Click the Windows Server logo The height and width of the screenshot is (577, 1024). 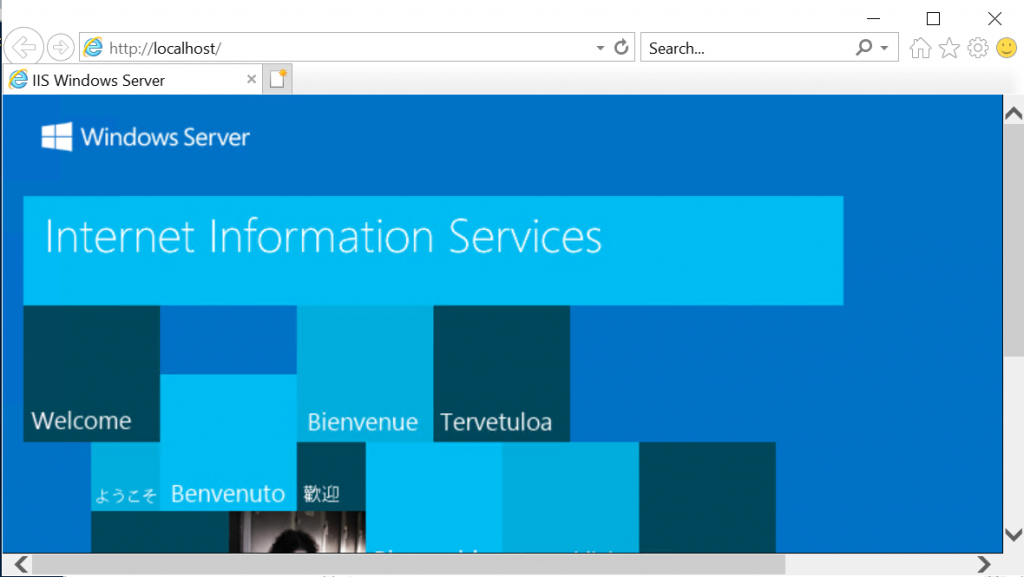tap(145, 137)
